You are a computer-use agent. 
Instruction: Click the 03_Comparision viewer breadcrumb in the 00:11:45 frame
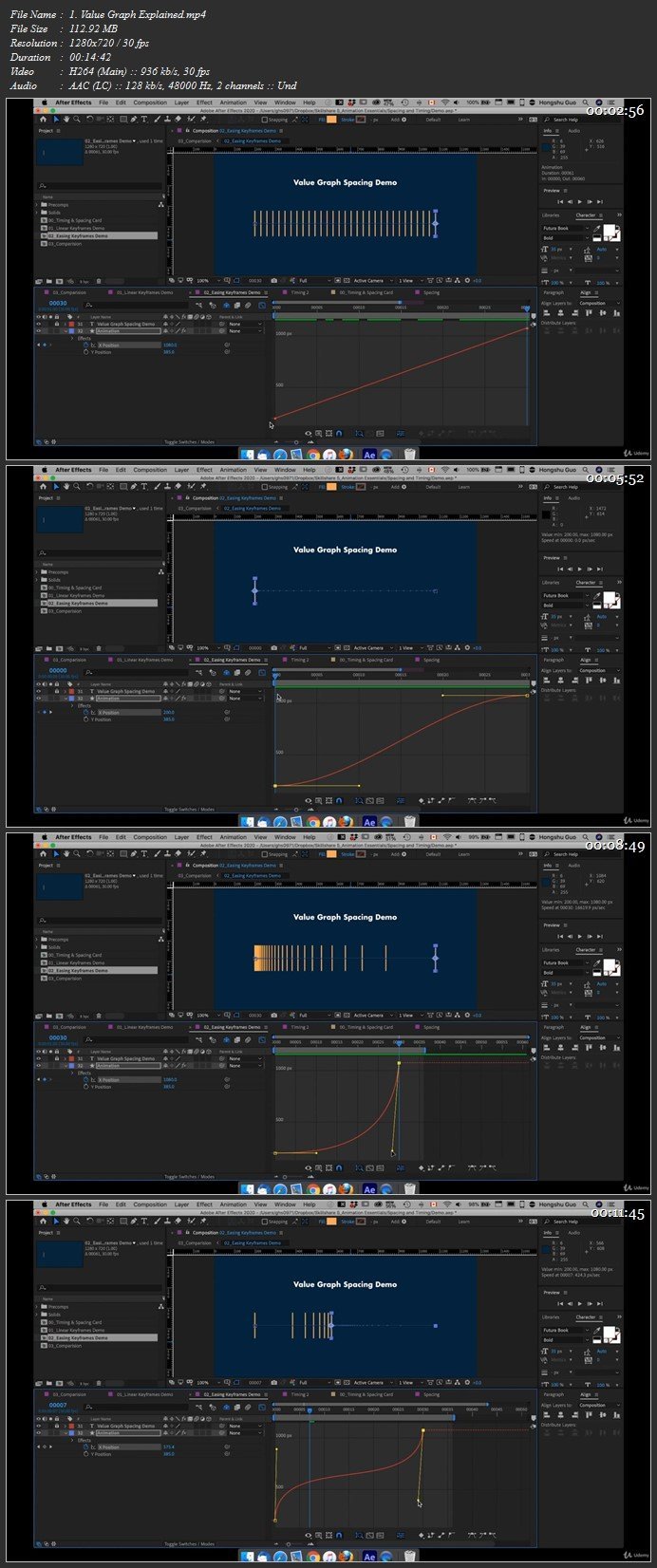(196, 1242)
